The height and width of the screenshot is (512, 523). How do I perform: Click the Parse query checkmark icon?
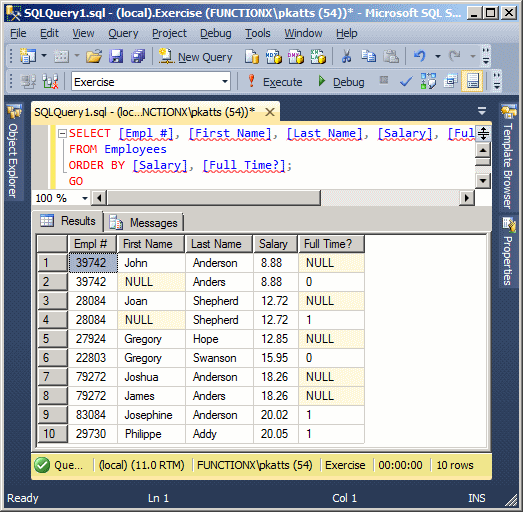406,81
